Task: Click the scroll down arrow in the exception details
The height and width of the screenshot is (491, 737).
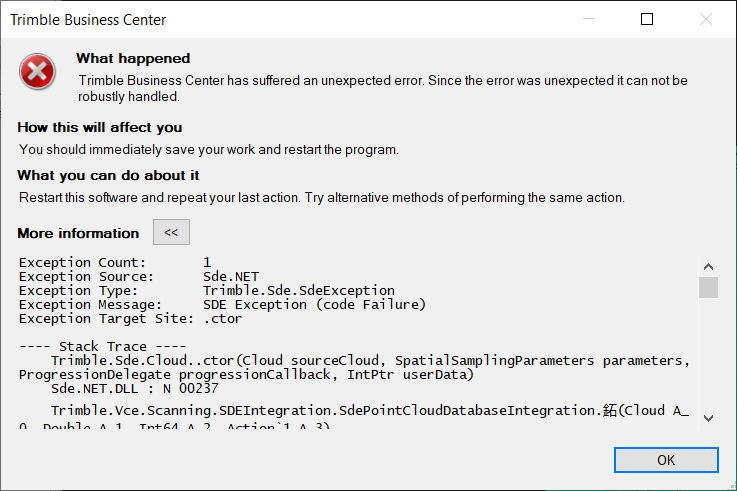Action: pos(708,418)
